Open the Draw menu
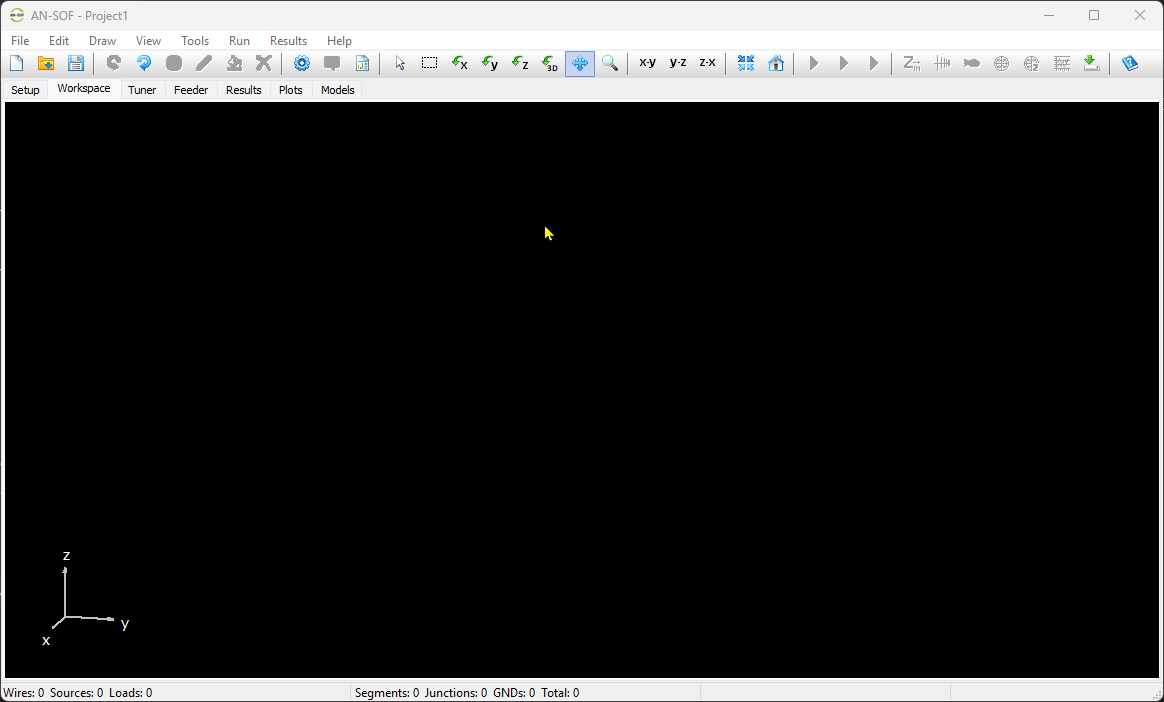This screenshot has height=702, width=1164. point(102,41)
